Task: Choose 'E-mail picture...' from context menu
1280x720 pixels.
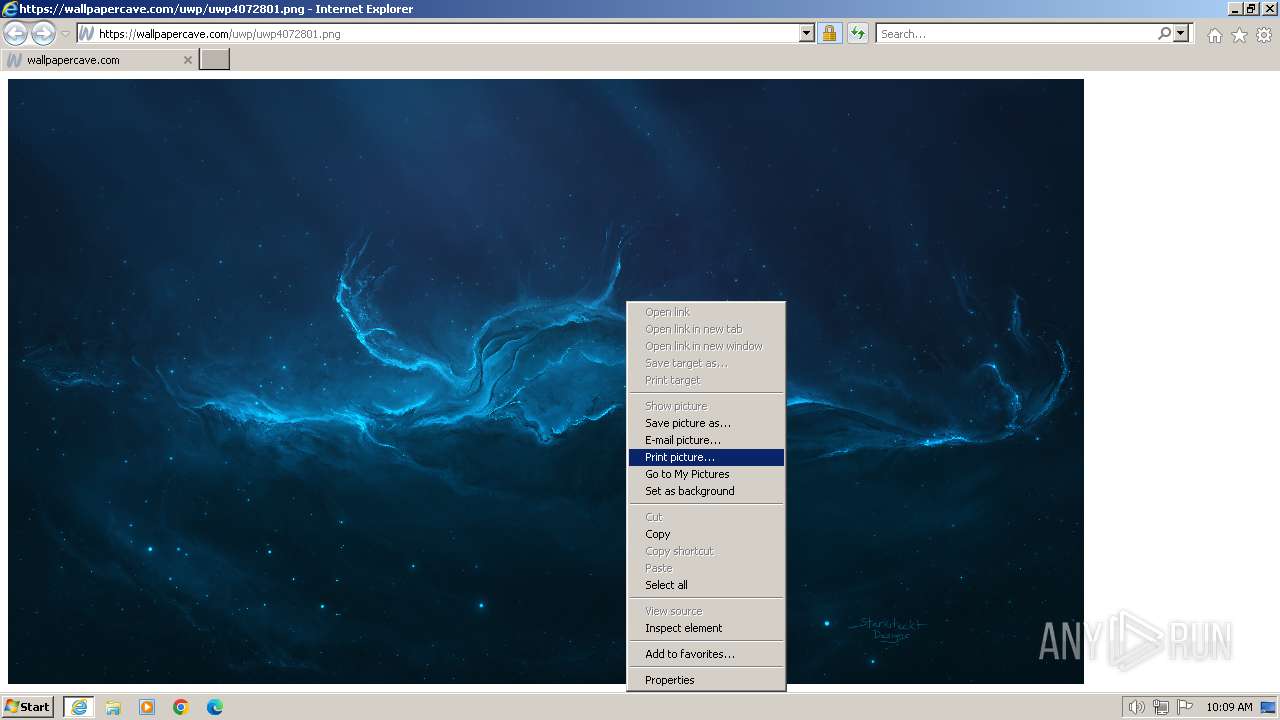Action: tap(706, 440)
